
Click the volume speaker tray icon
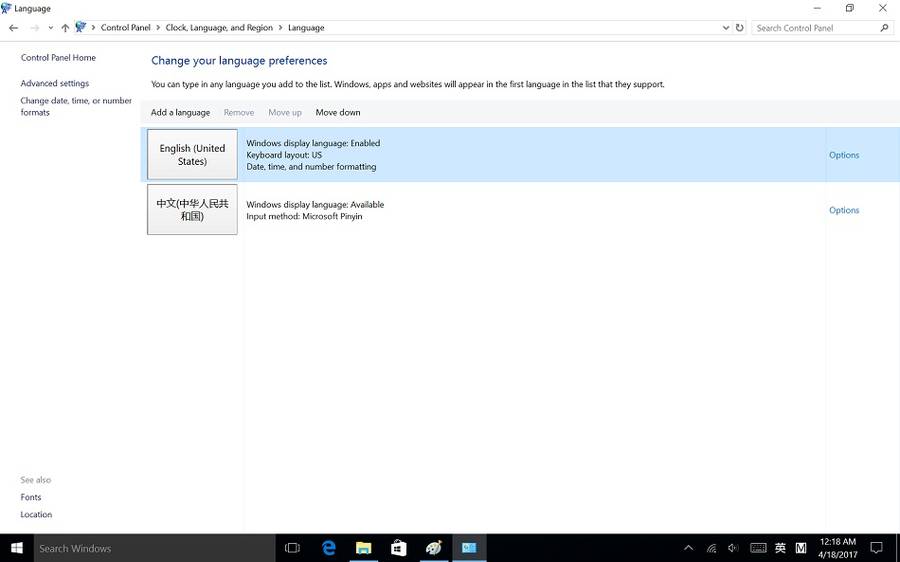tap(734, 548)
